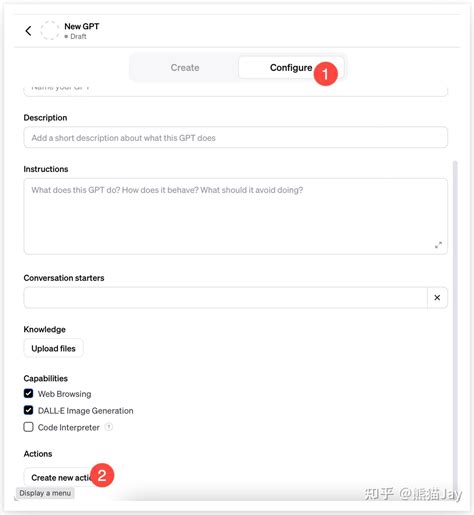Viewport: 474px width, 515px height.
Task: Click red annotation marker number 1
Action: 325,74
